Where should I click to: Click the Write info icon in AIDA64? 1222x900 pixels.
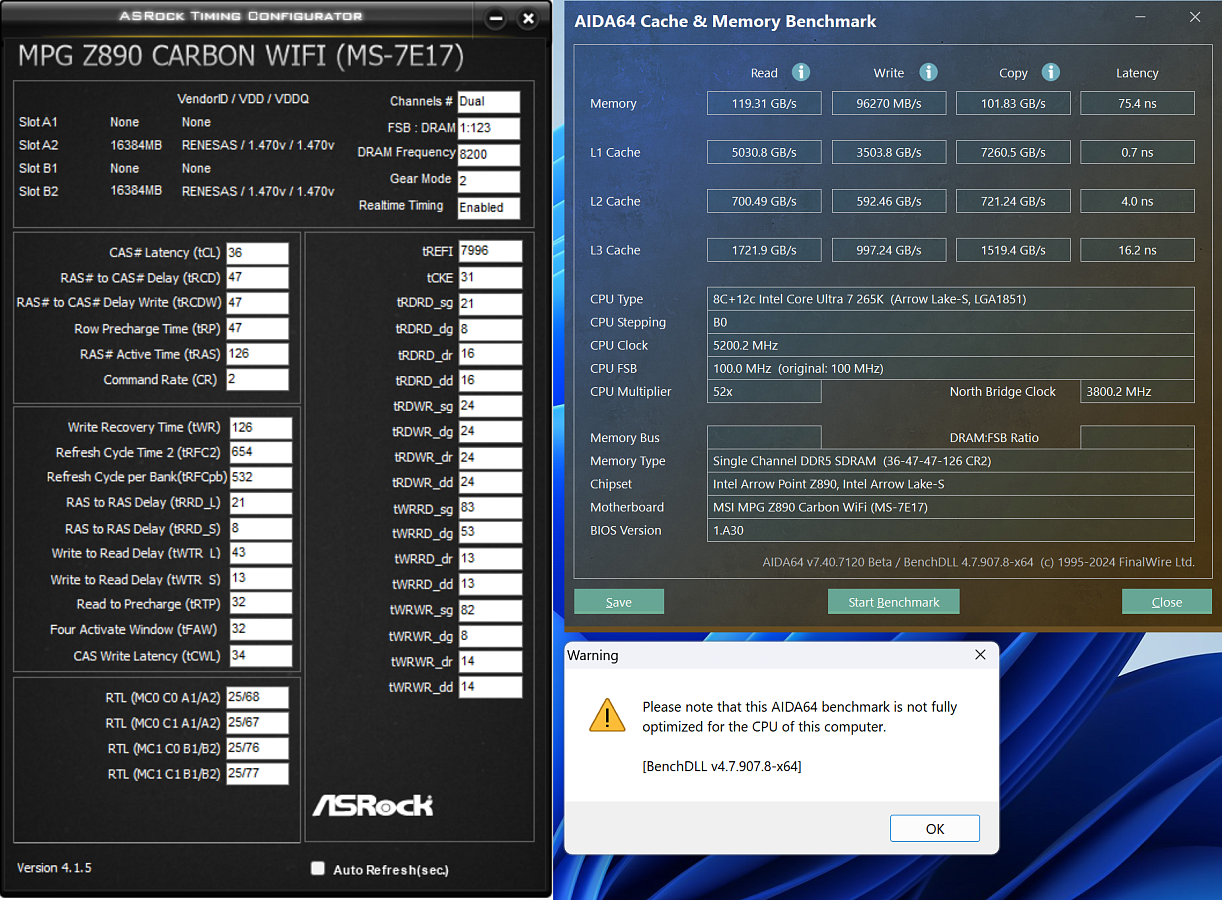tap(928, 72)
